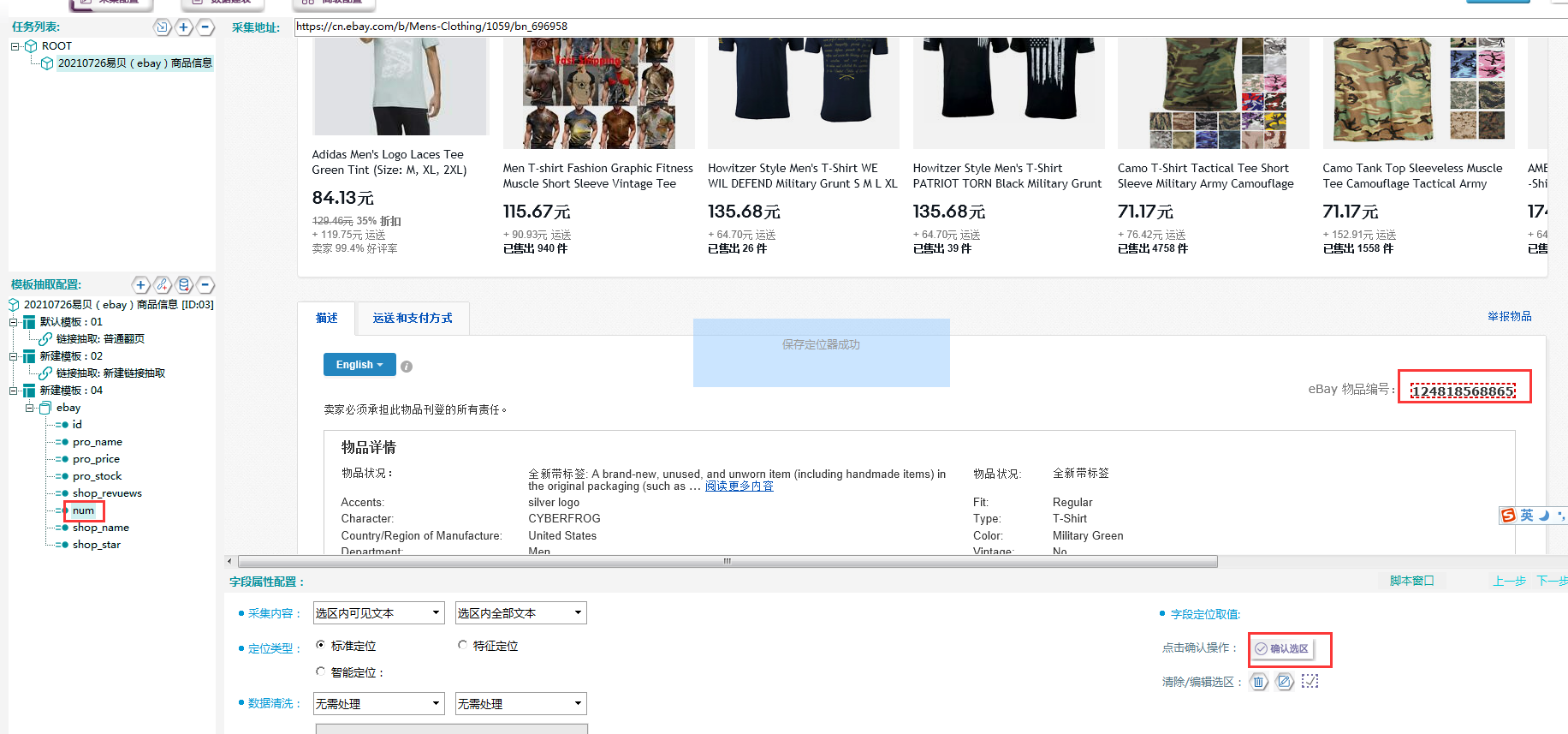Select the num field
1568x734 pixels.
coord(83,510)
